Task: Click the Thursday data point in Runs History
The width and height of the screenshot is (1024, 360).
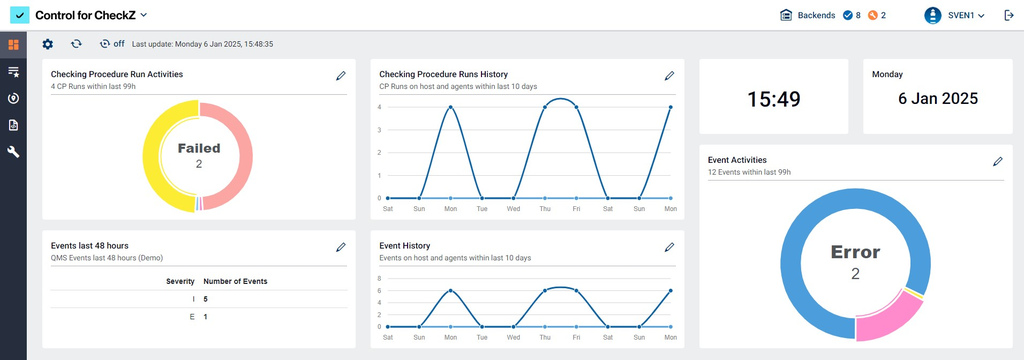Action: 545,107
